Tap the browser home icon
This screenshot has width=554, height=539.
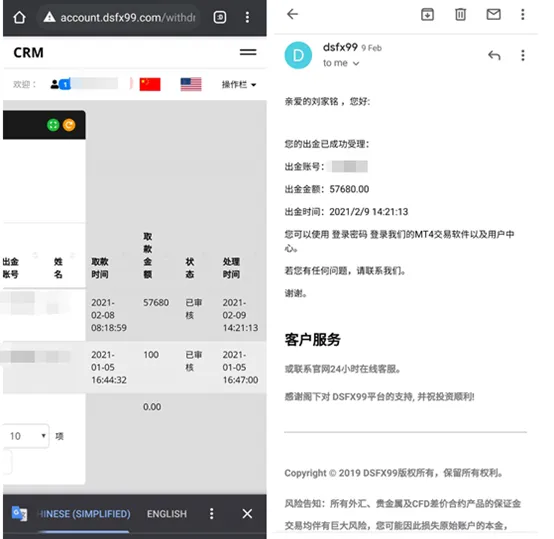pos(19,17)
